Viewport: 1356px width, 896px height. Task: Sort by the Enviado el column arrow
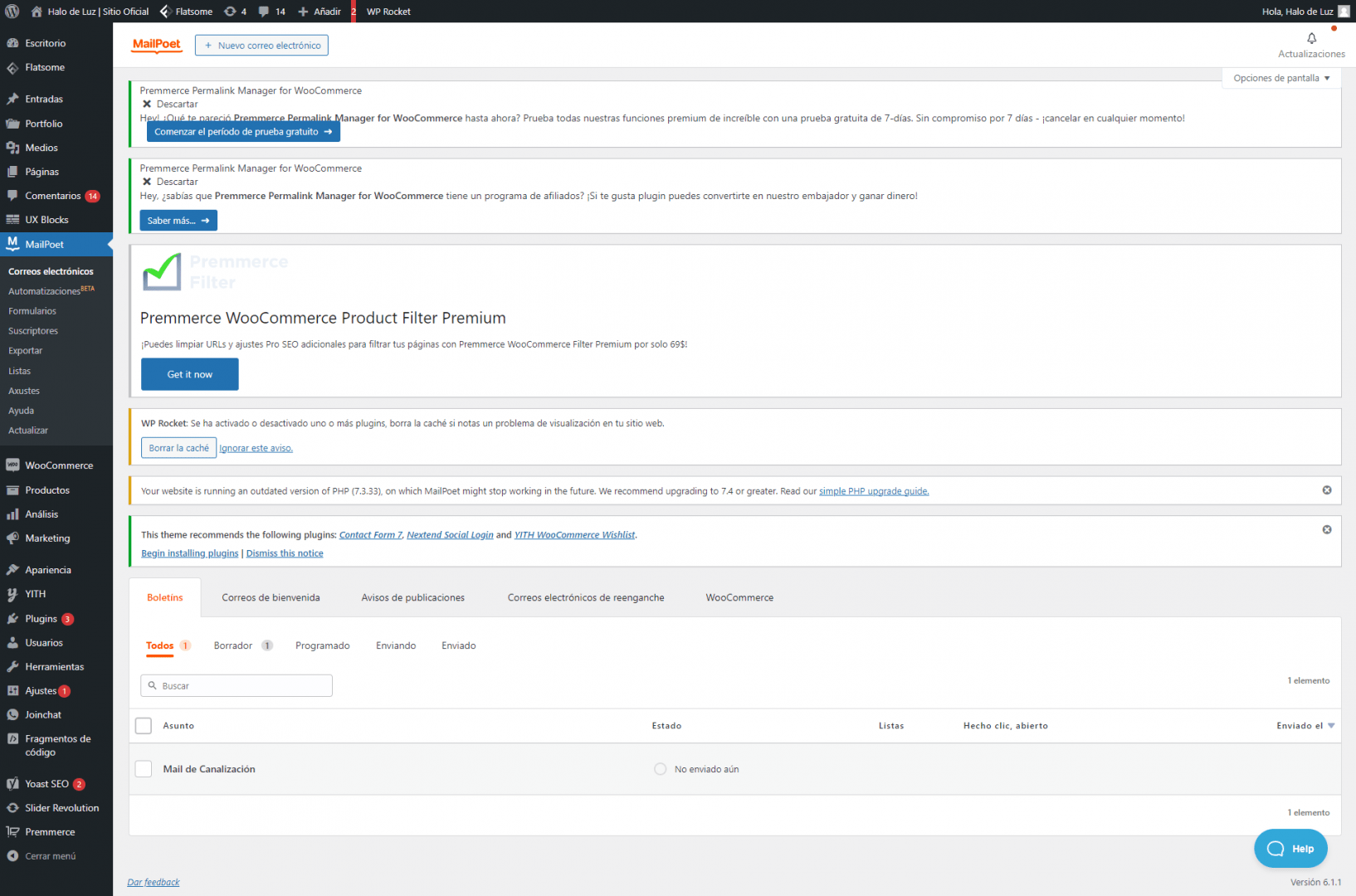(1331, 726)
